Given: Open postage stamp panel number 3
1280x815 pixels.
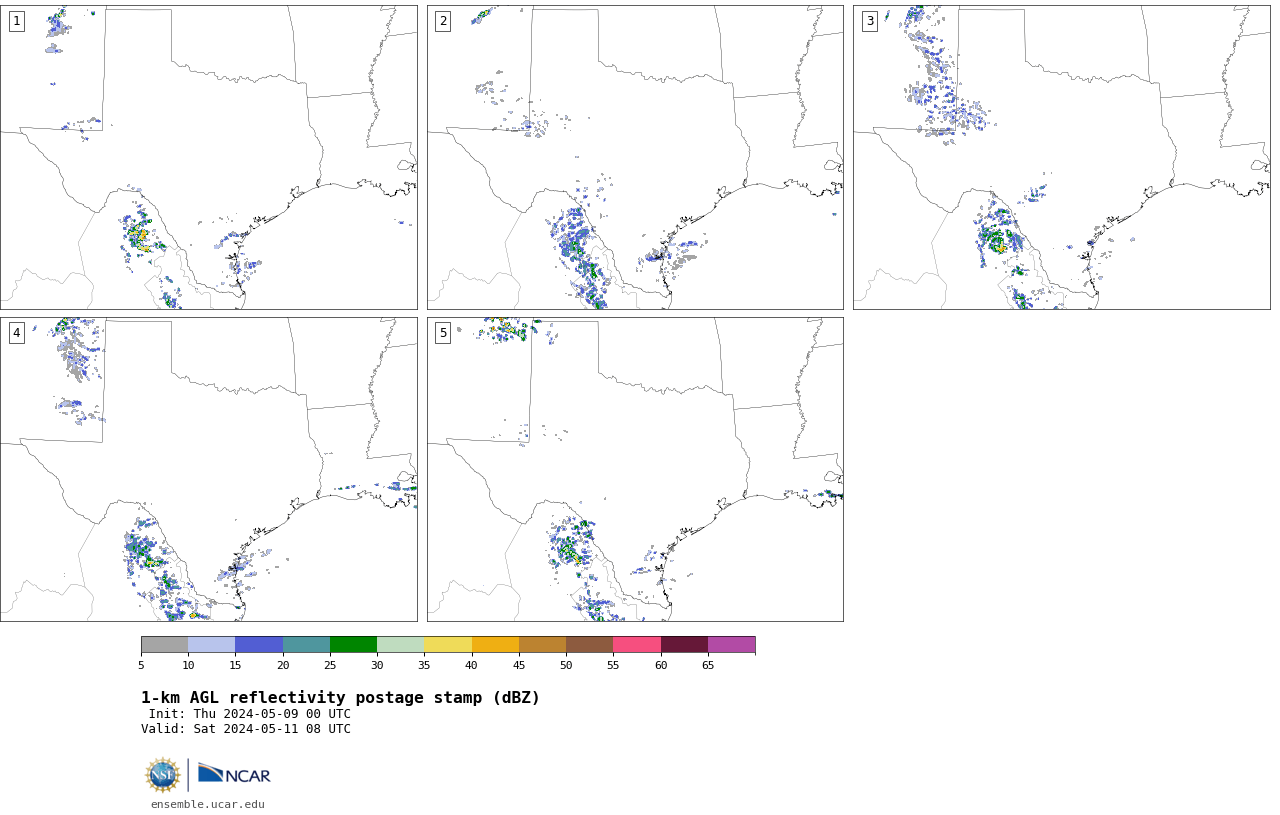Looking at the screenshot, I should (x=1061, y=157).
